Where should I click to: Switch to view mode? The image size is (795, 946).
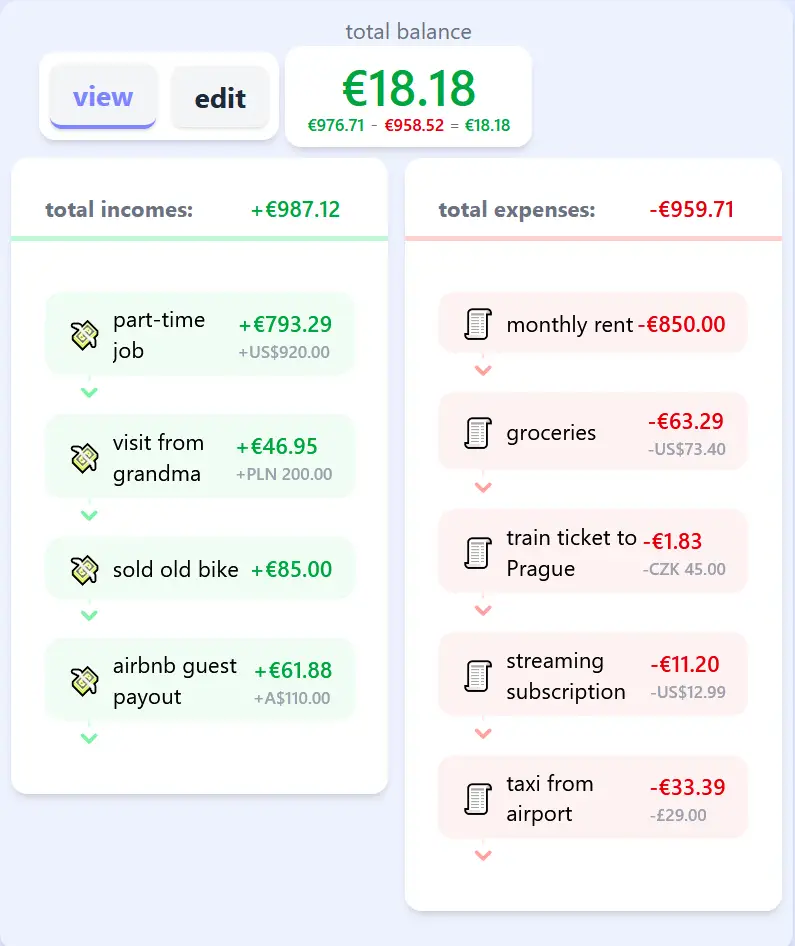tap(103, 97)
